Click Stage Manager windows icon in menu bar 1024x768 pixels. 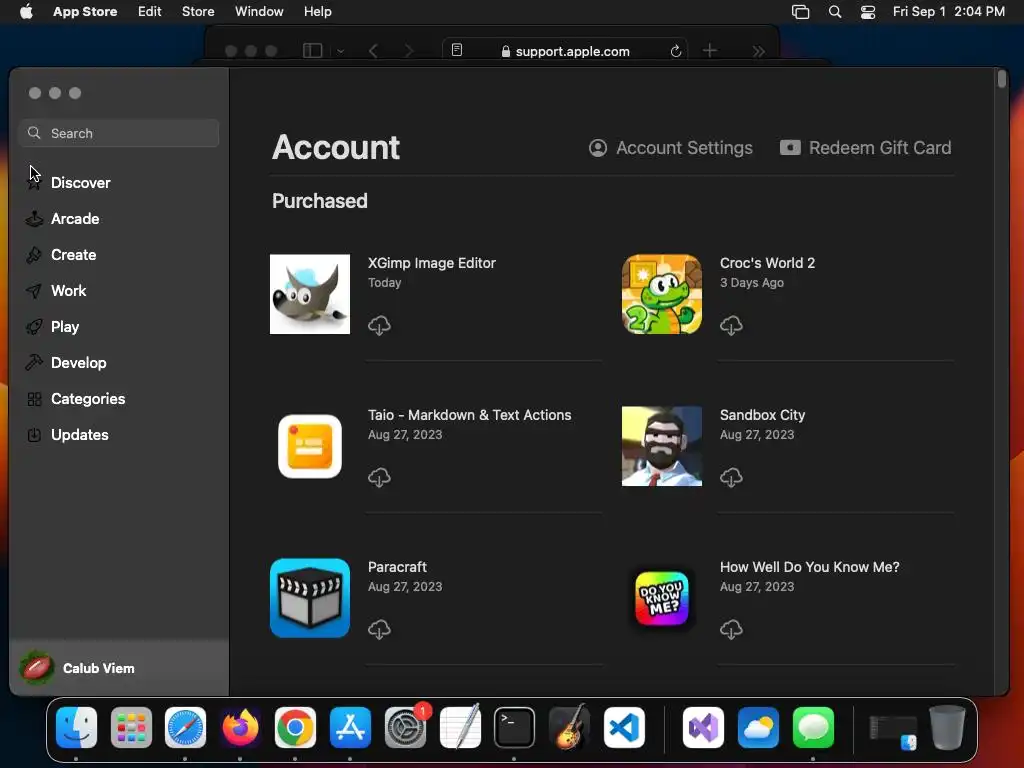coord(801,12)
